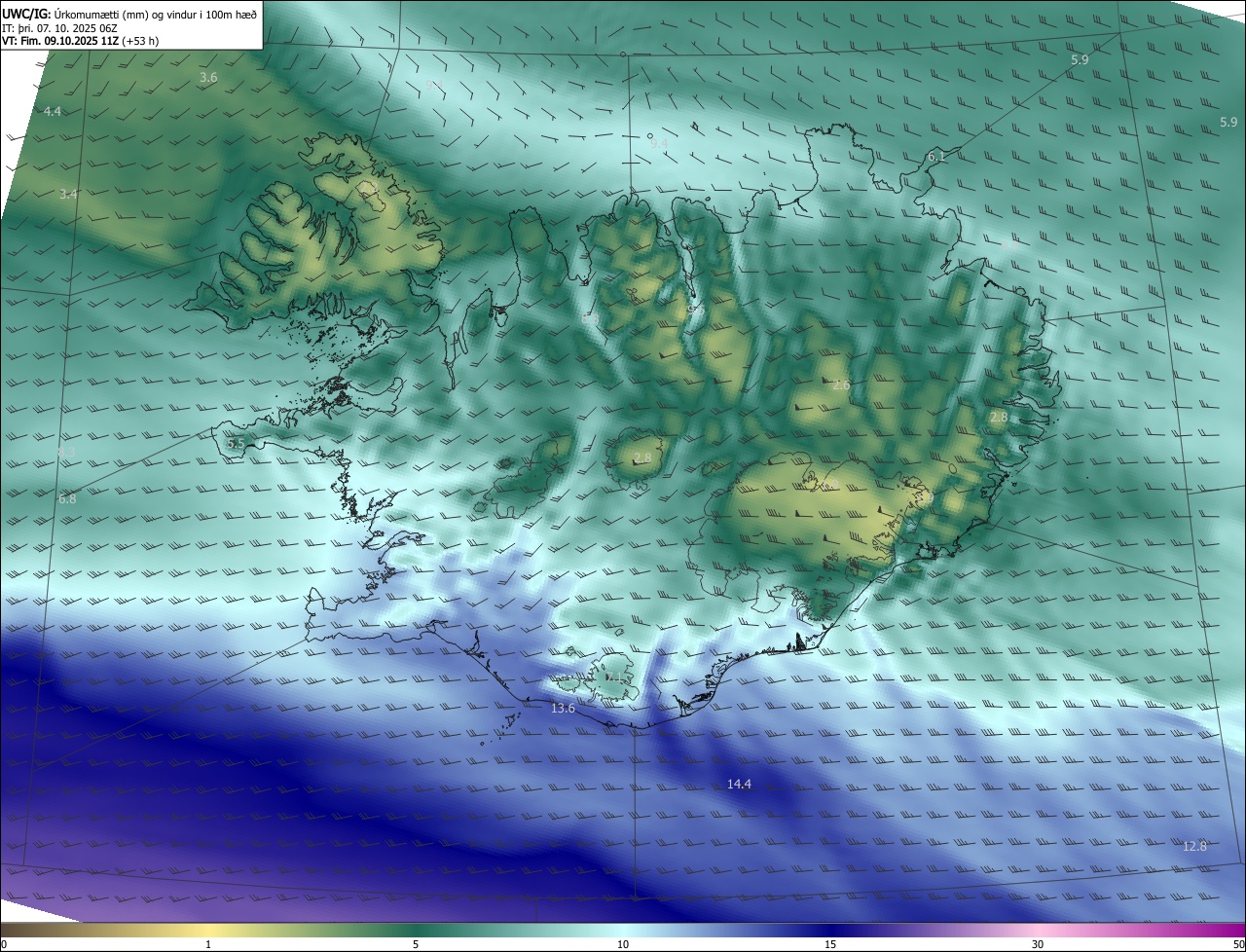
Task: Click the legend tick label 5
Action: (416, 944)
